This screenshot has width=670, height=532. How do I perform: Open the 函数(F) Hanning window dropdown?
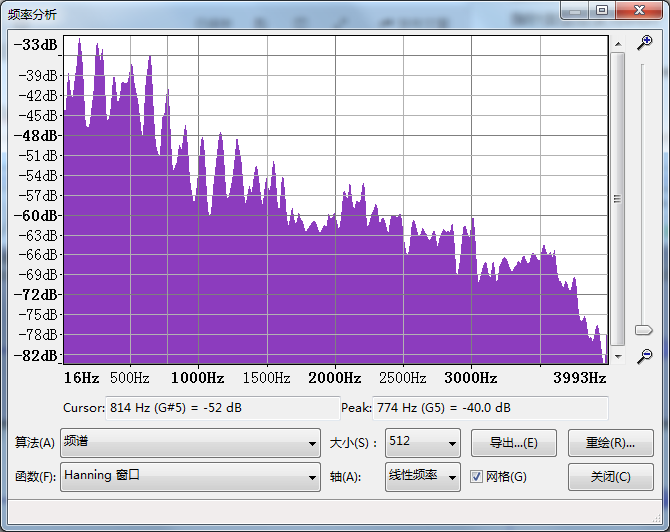(x=190, y=476)
